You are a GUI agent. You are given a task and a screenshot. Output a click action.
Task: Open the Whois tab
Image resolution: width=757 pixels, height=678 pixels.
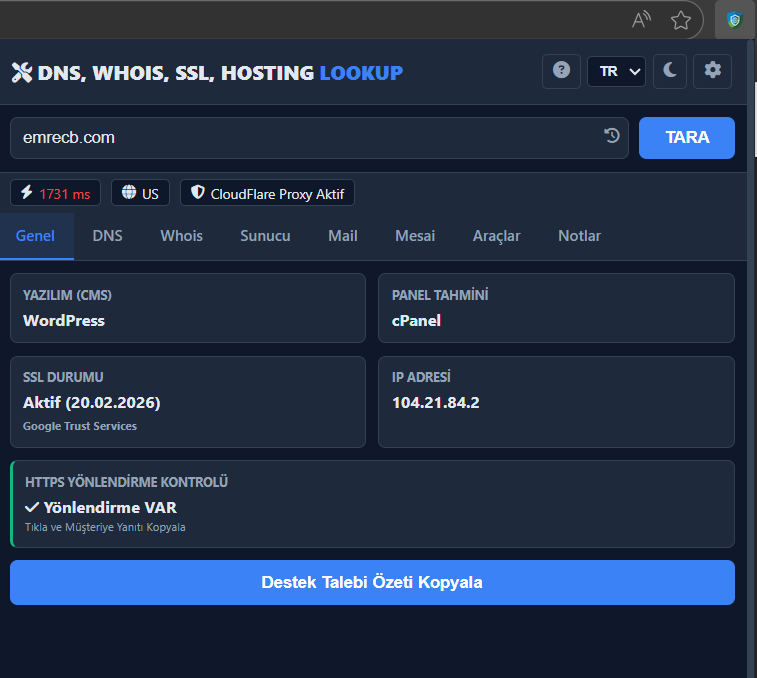tap(182, 236)
